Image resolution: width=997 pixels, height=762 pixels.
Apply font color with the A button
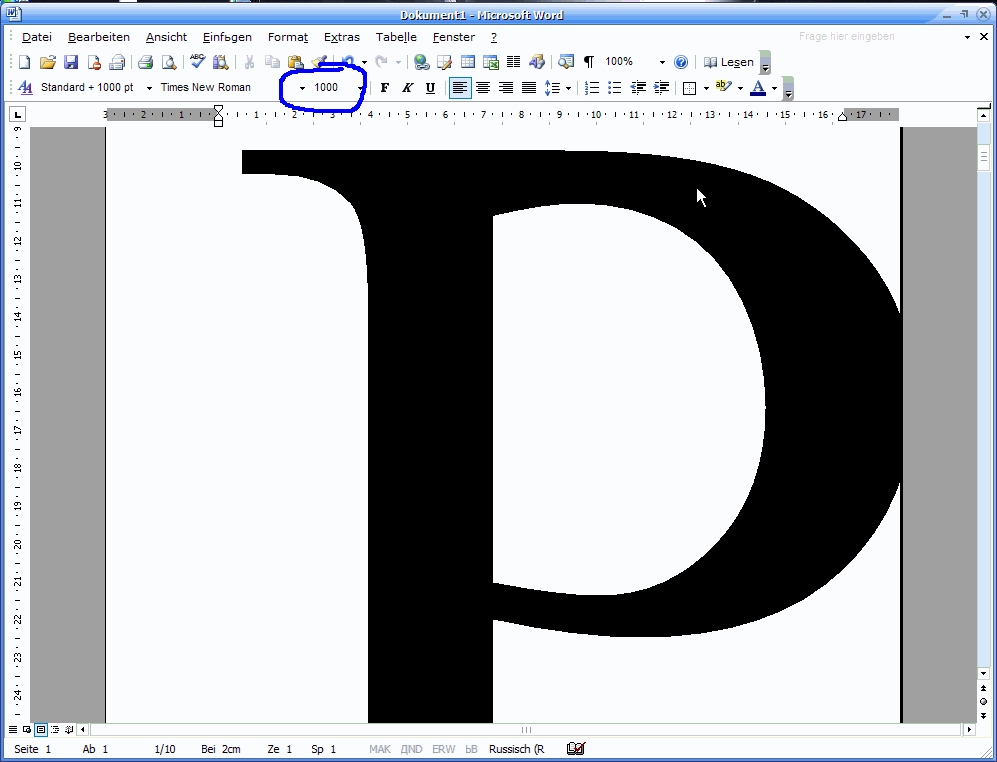pos(758,88)
